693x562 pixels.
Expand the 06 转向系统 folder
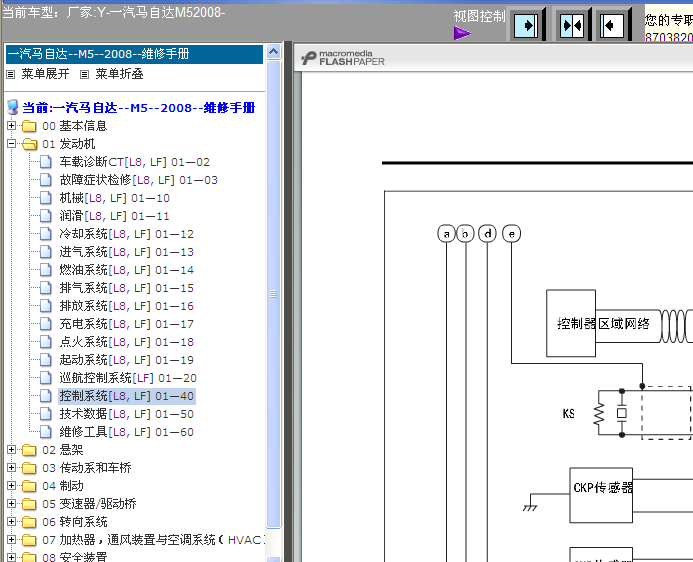[x=11, y=521]
